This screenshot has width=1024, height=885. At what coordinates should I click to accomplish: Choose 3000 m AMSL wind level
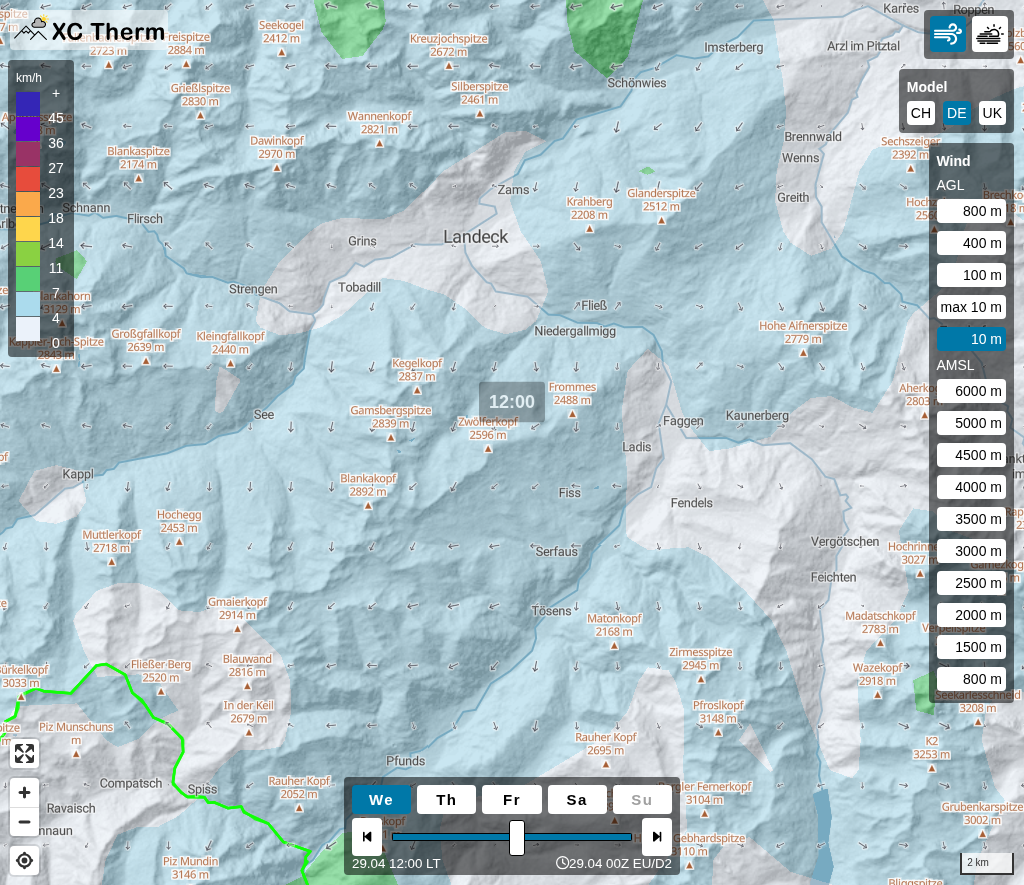971,551
